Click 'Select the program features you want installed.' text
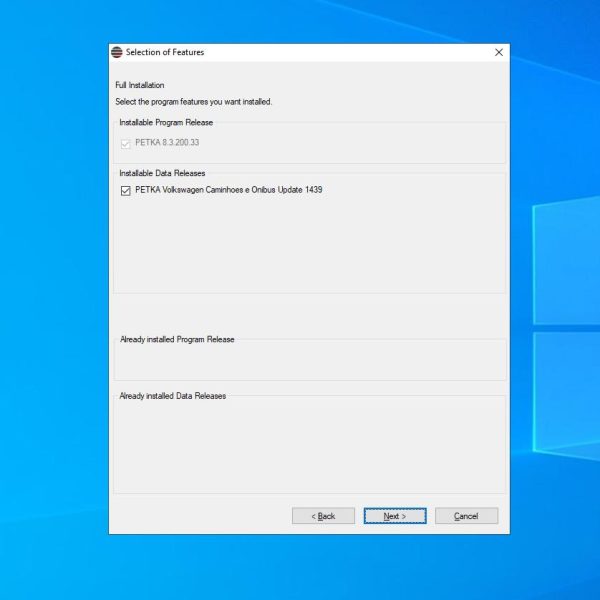600x600 pixels. (x=194, y=102)
